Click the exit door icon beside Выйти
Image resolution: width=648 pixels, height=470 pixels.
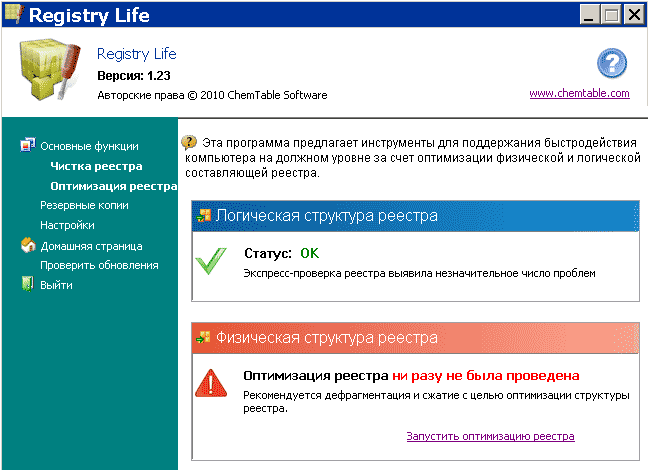click(x=27, y=284)
